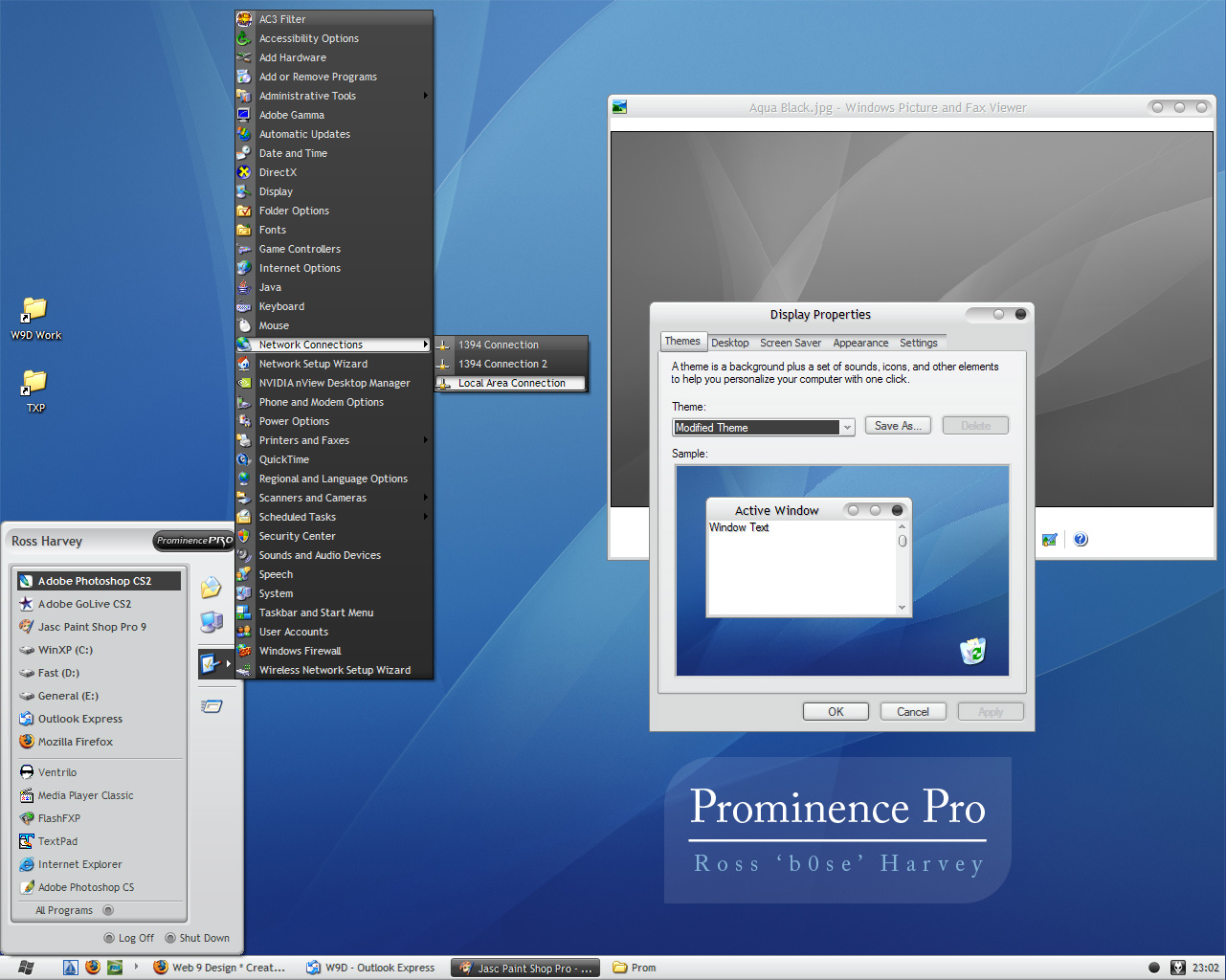Image resolution: width=1226 pixels, height=980 pixels.
Task: Open Add or Remove Programs entry
Action: (x=334, y=77)
